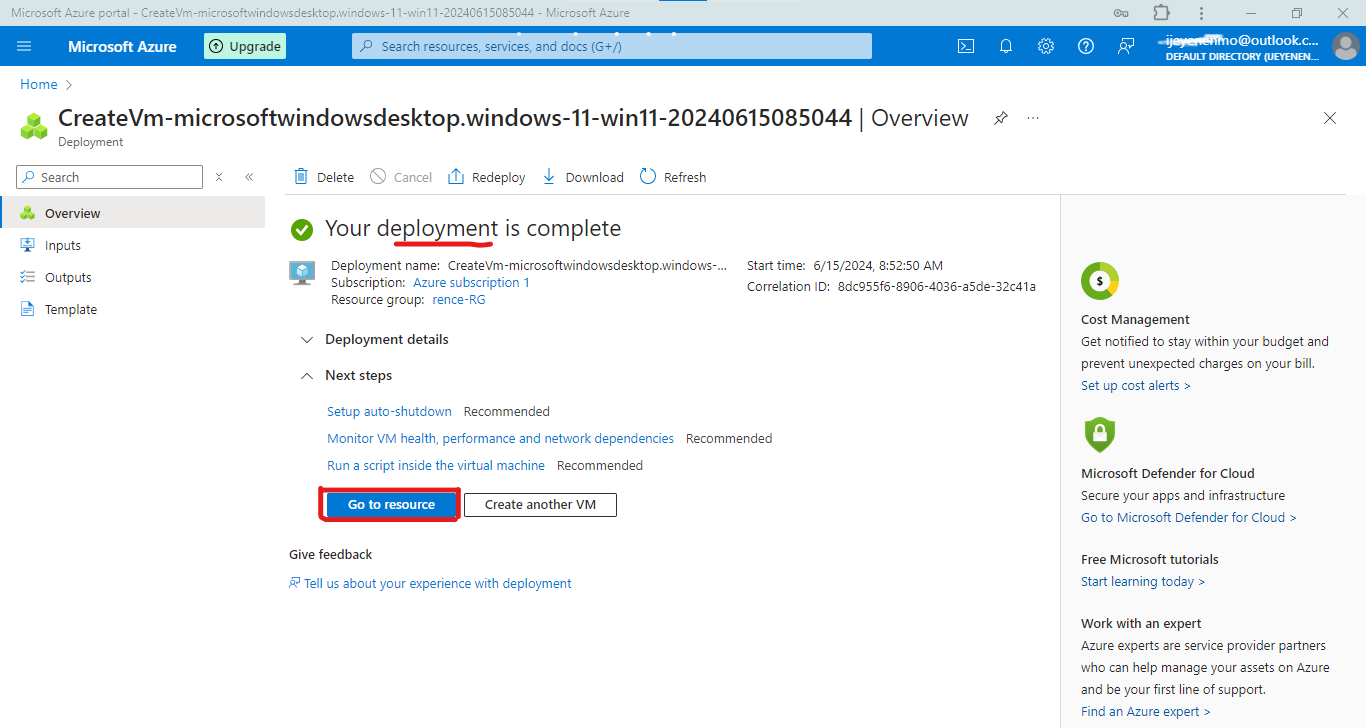Image resolution: width=1366 pixels, height=728 pixels.
Task: Click the Upgrade button
Action: (x=245, y=46)
